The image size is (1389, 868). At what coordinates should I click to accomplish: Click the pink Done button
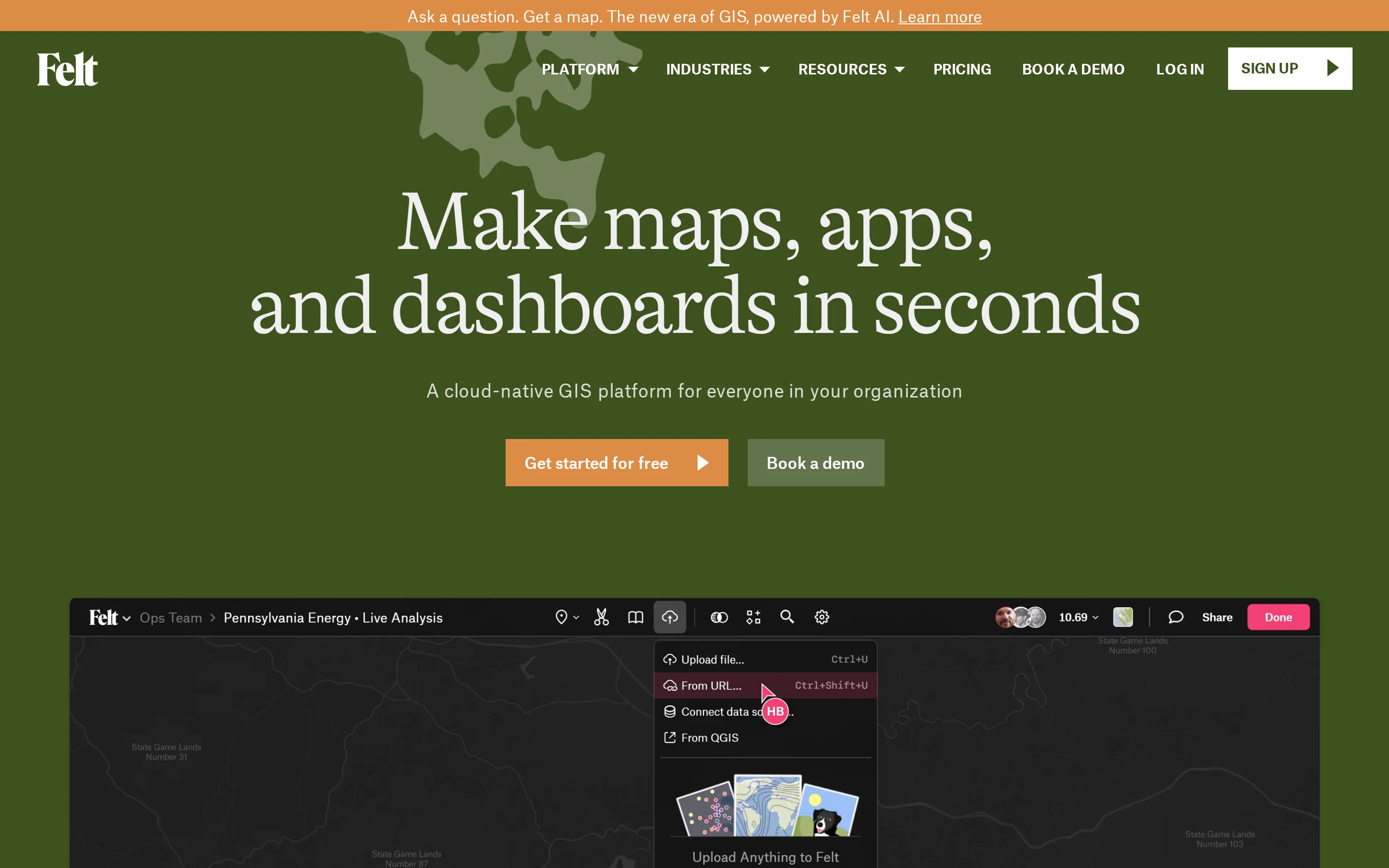pyautogui.click(x=1278, y=617)
